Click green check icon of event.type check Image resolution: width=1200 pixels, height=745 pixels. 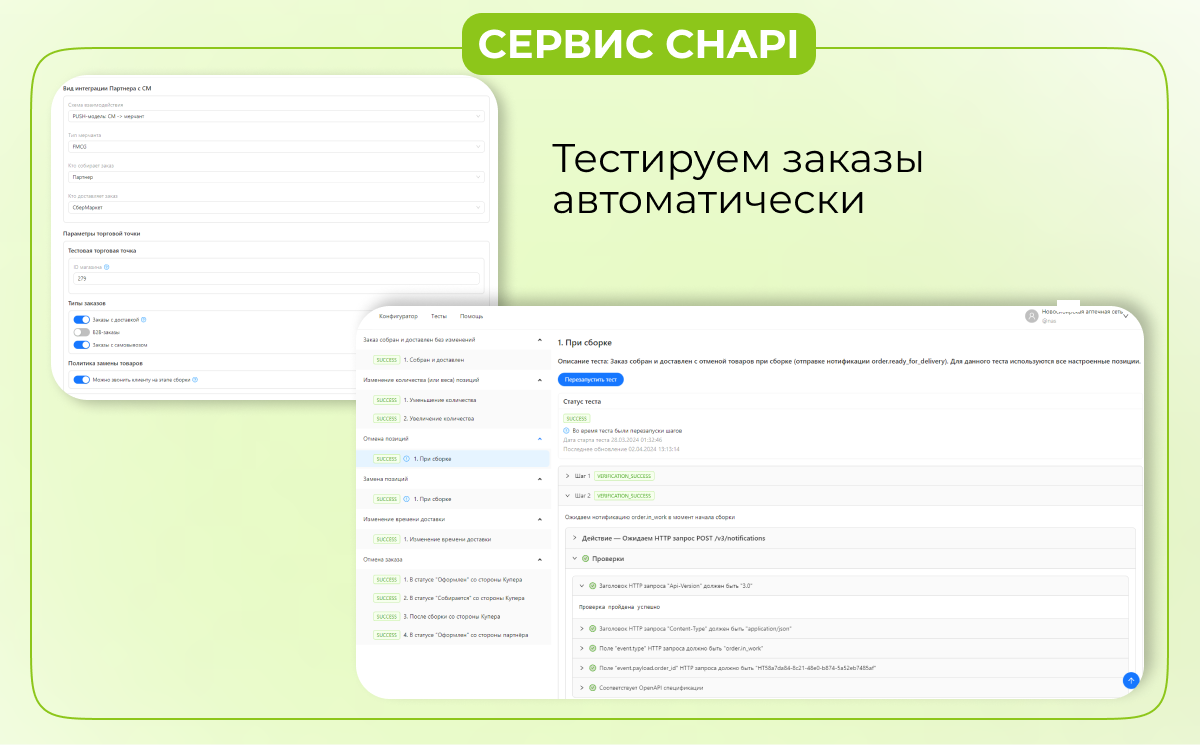[593, 648]
